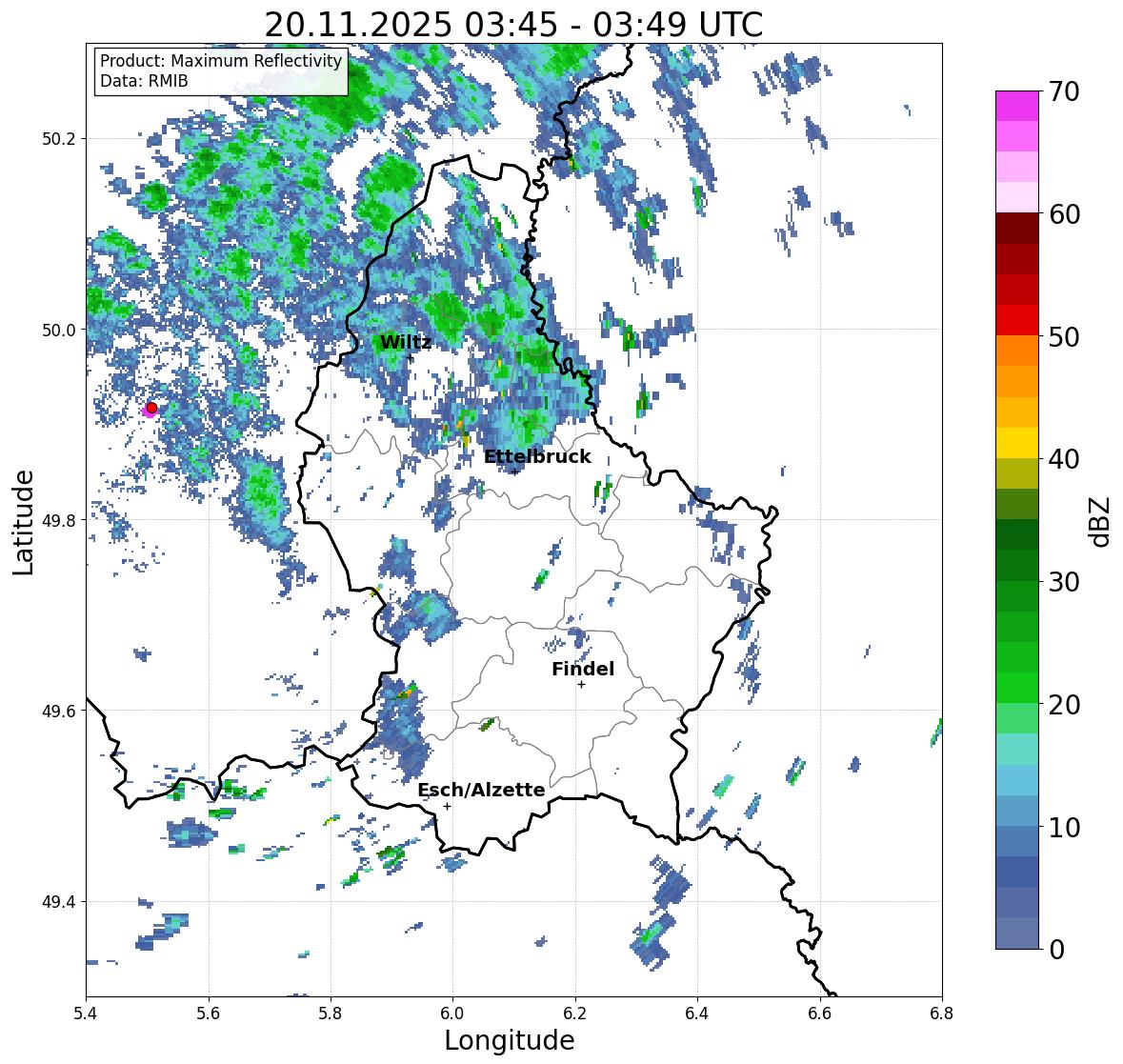Click the magenta top segment of the colorbar
Viewport: 1123px width, 1064px height.
click(1017, 106)
